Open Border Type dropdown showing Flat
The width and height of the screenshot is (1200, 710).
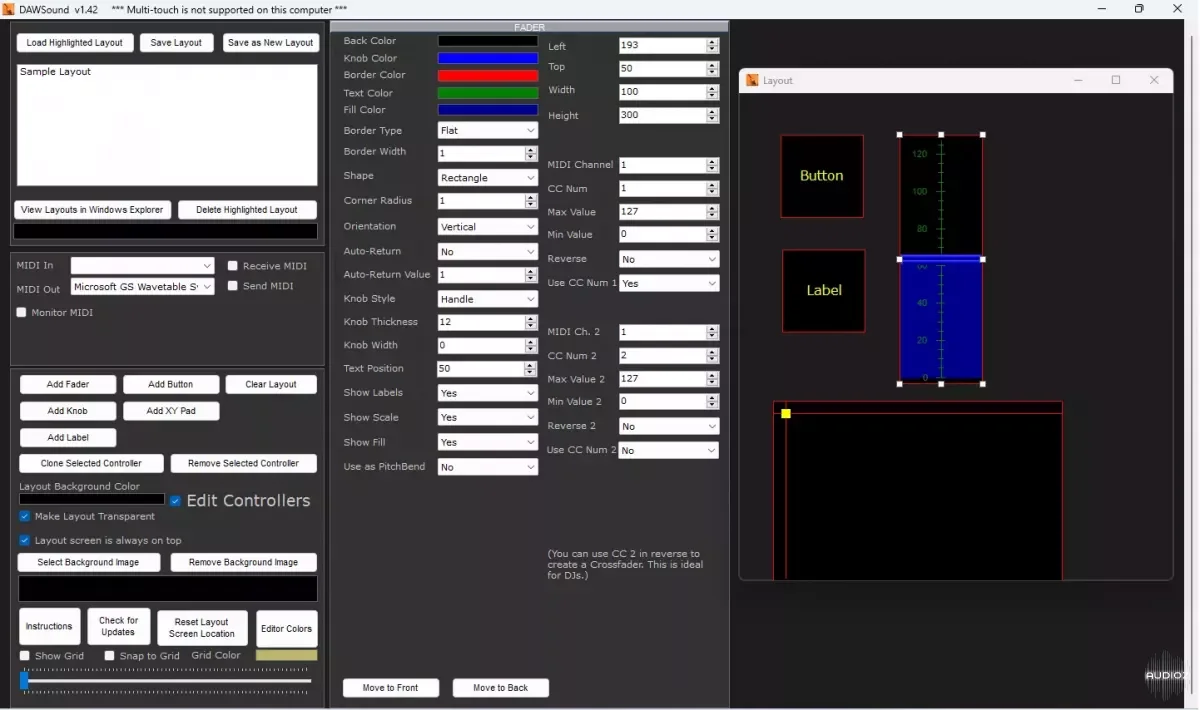click(x=488, y=131)
